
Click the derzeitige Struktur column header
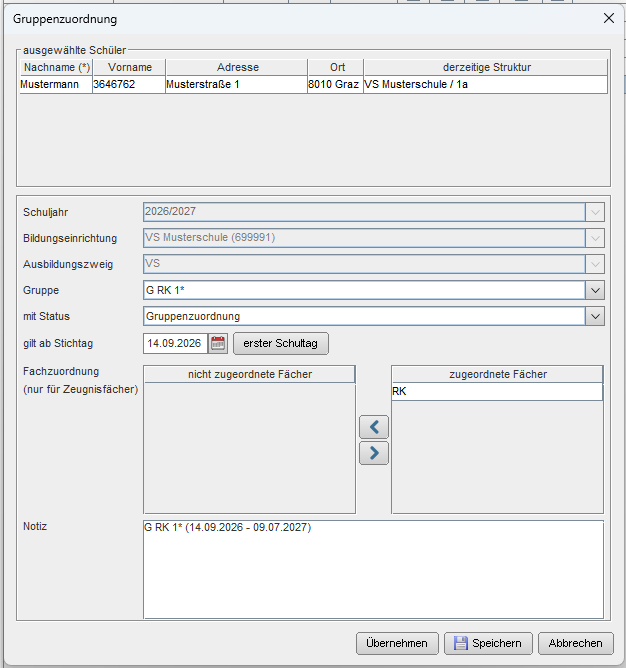click(486, 67)
